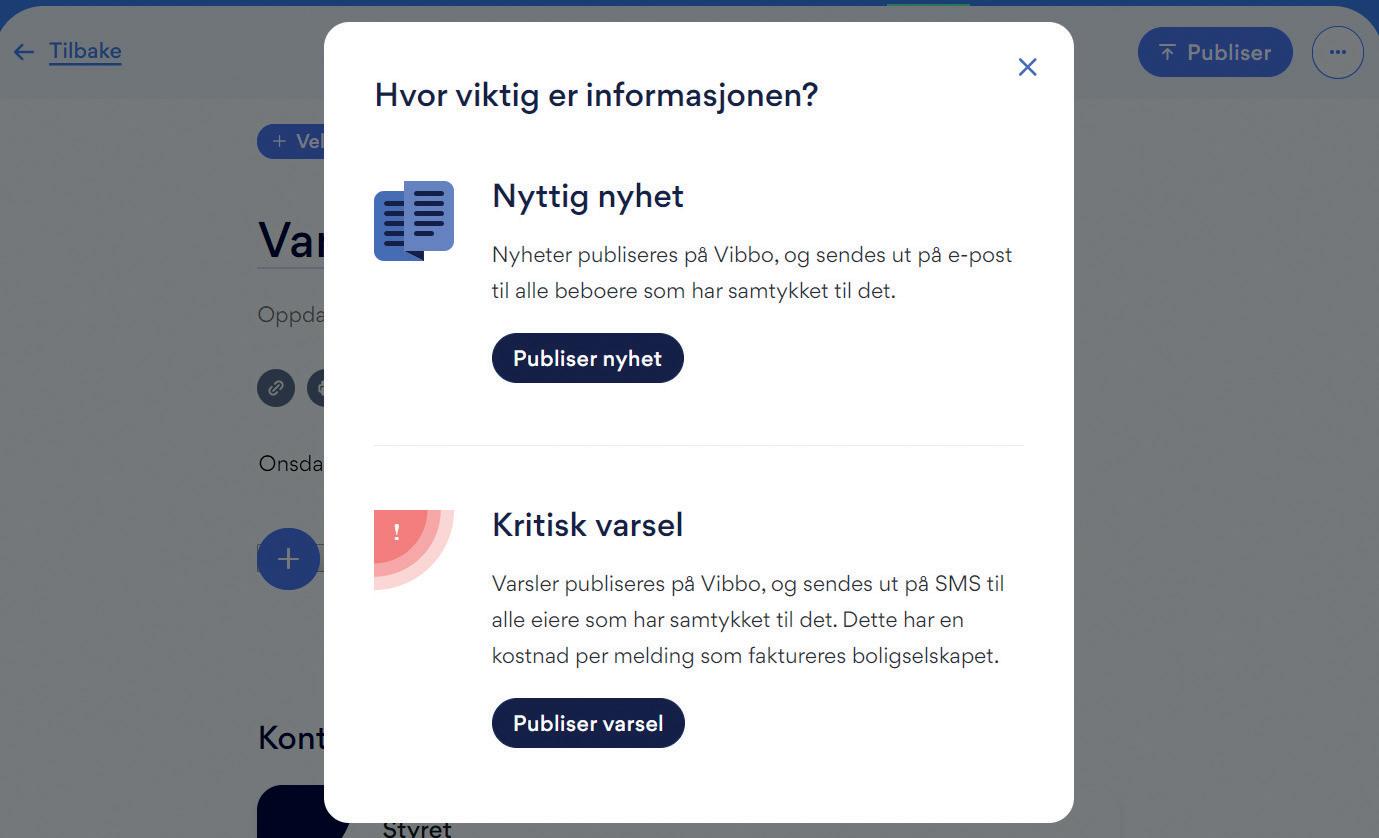The image size is (1379, 838).
Task: Click the body text starting 'Onsda'
Action: click(291, 463)
